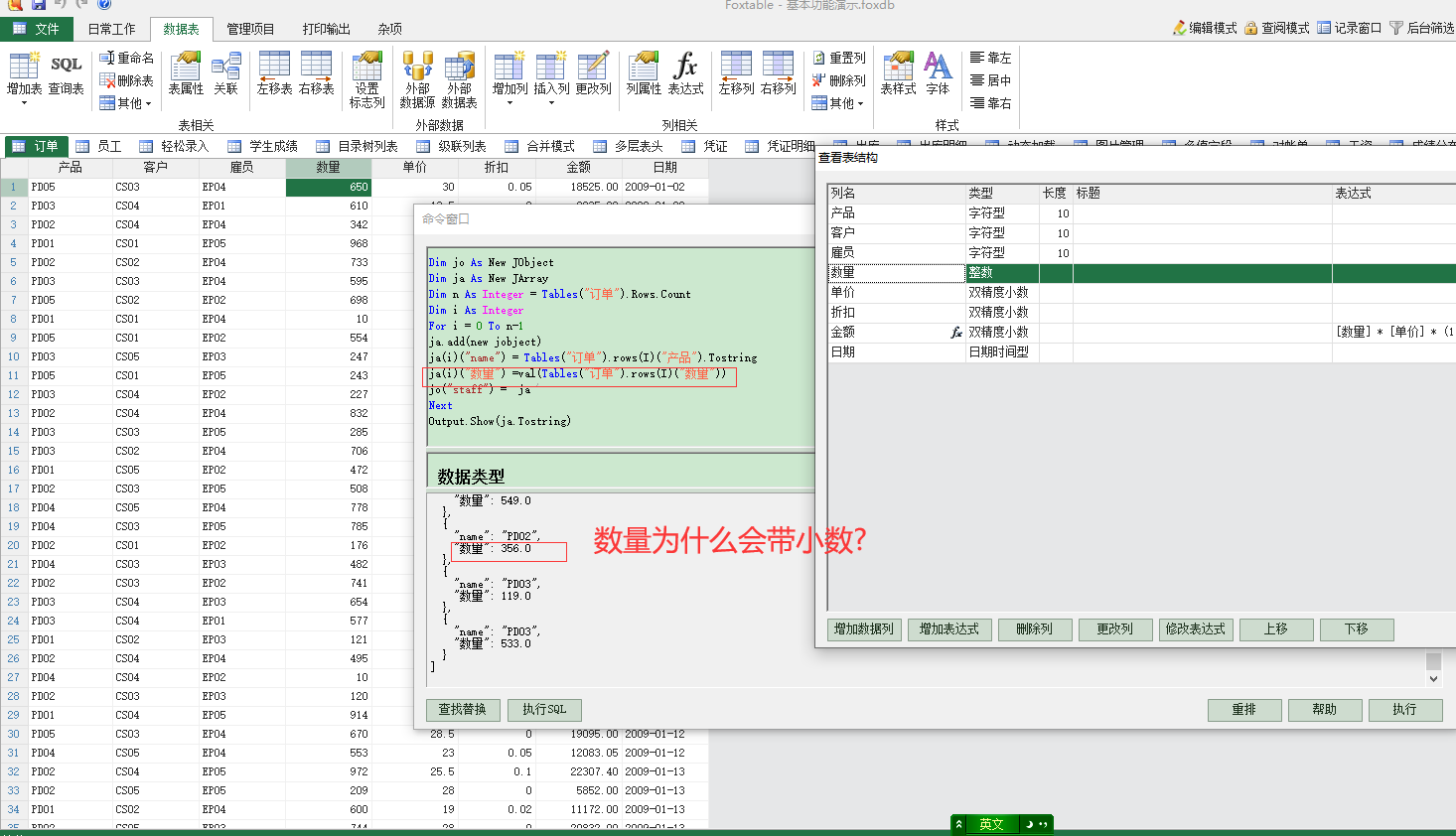The image size is (1456, 836).
Task: Click the 插入列 insert column icon
Action: pos(551,67)
